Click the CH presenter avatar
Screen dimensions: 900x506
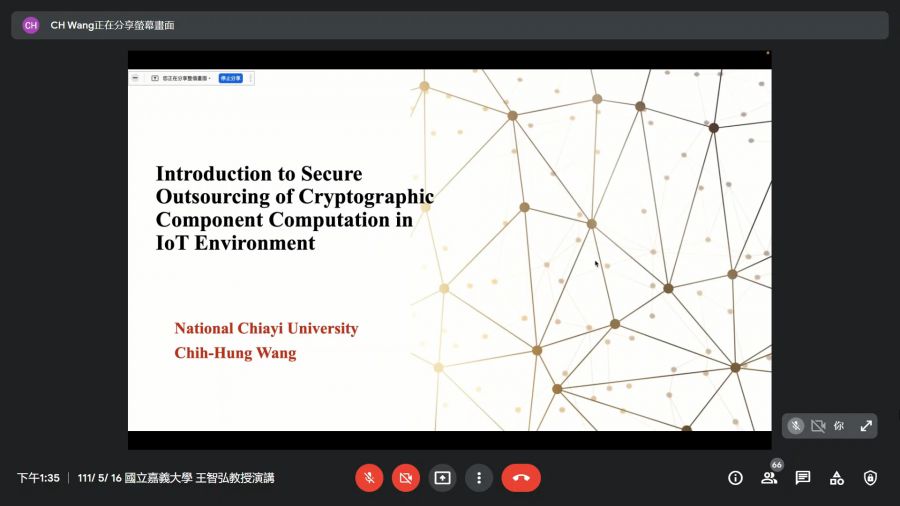31,25
